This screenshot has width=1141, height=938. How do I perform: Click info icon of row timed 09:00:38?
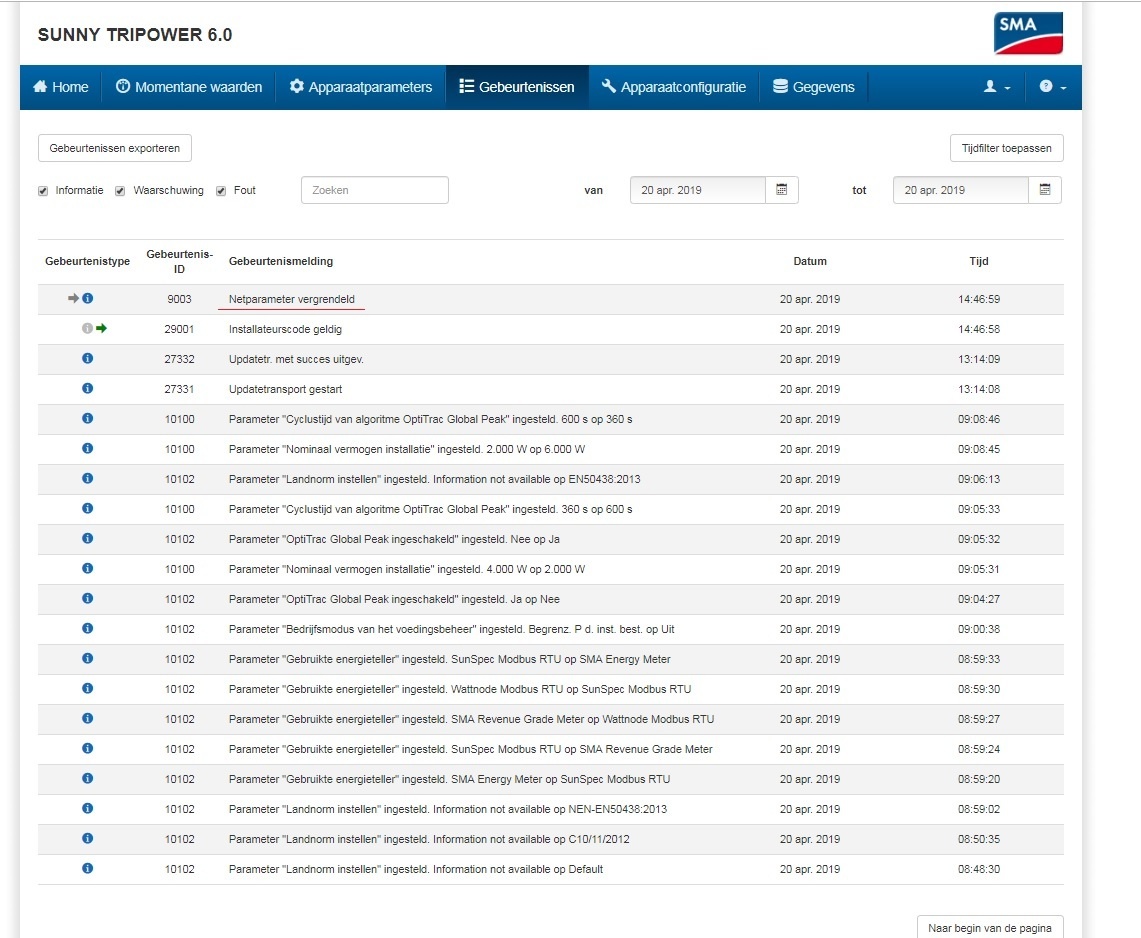click(87, 628)
